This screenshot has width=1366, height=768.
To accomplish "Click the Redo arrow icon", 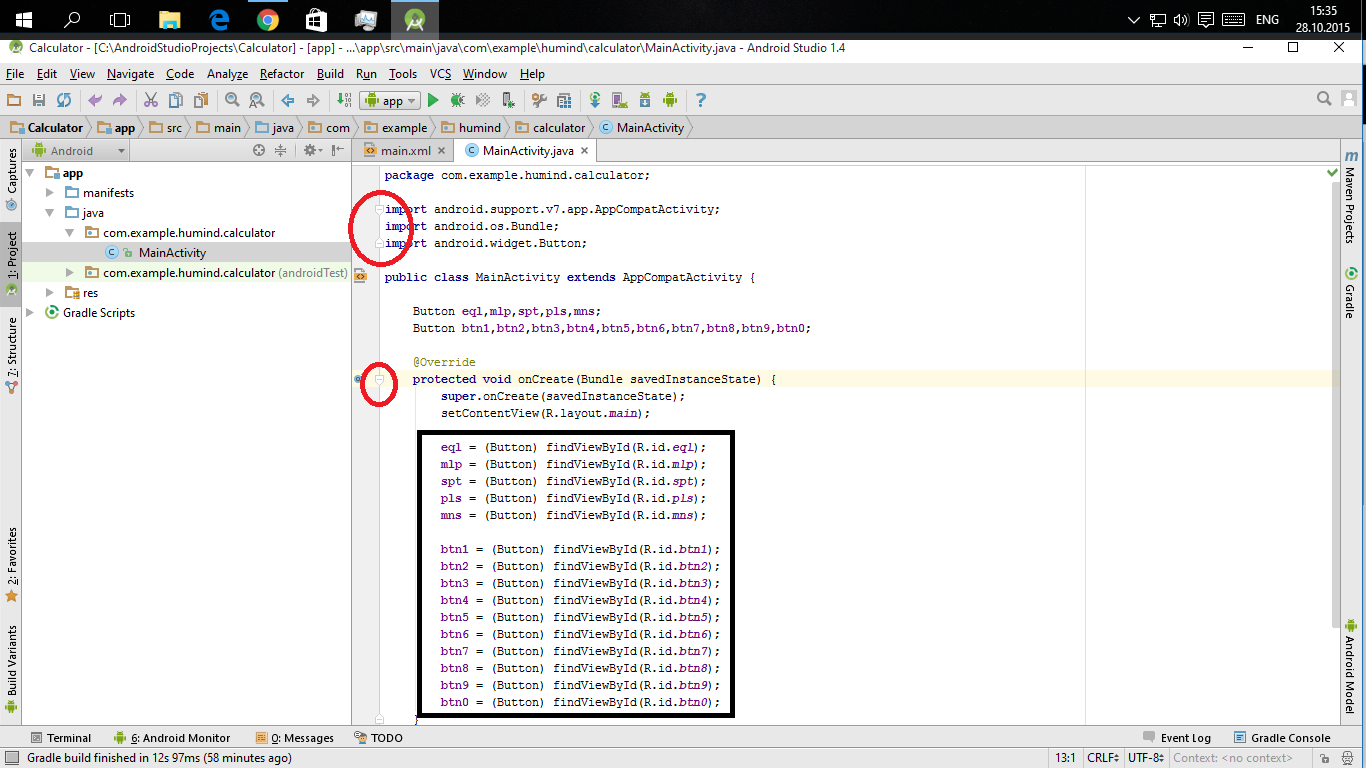I will [120, 100].
